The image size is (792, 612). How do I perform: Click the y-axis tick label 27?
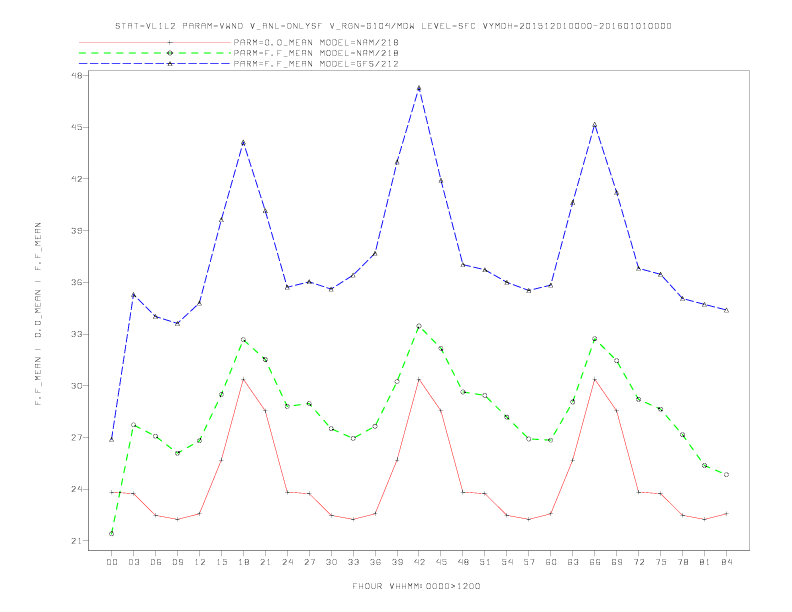[x=77, y=437]
